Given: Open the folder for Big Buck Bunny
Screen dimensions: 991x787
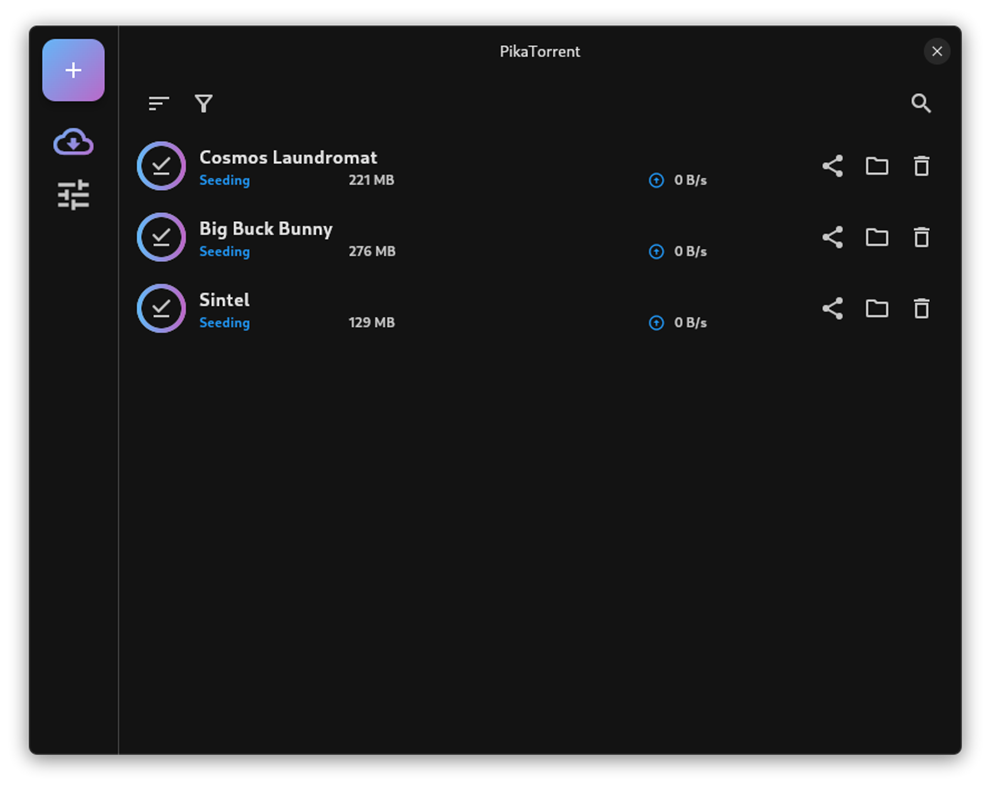Looking at the screenshot, I should pyautogui.click(x=877, y=237).
